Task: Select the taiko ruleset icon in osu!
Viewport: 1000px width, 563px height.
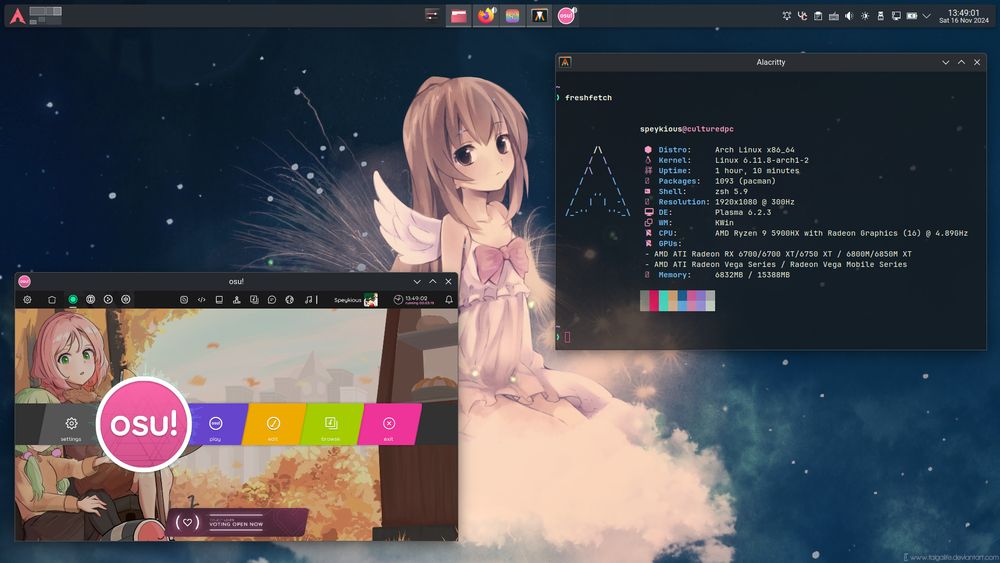Action: point(91,299)
